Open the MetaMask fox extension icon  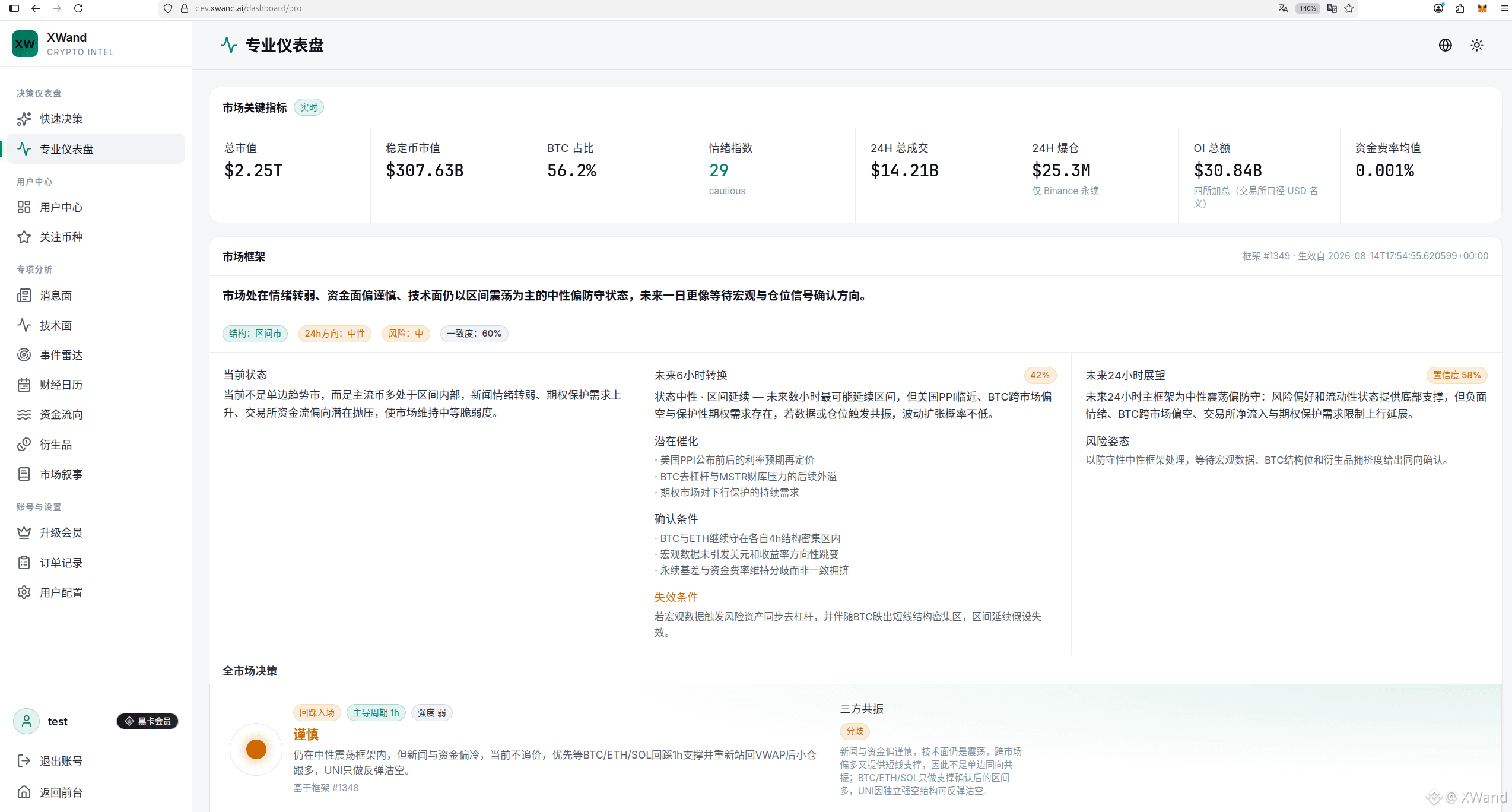(x=1482, y=8)
